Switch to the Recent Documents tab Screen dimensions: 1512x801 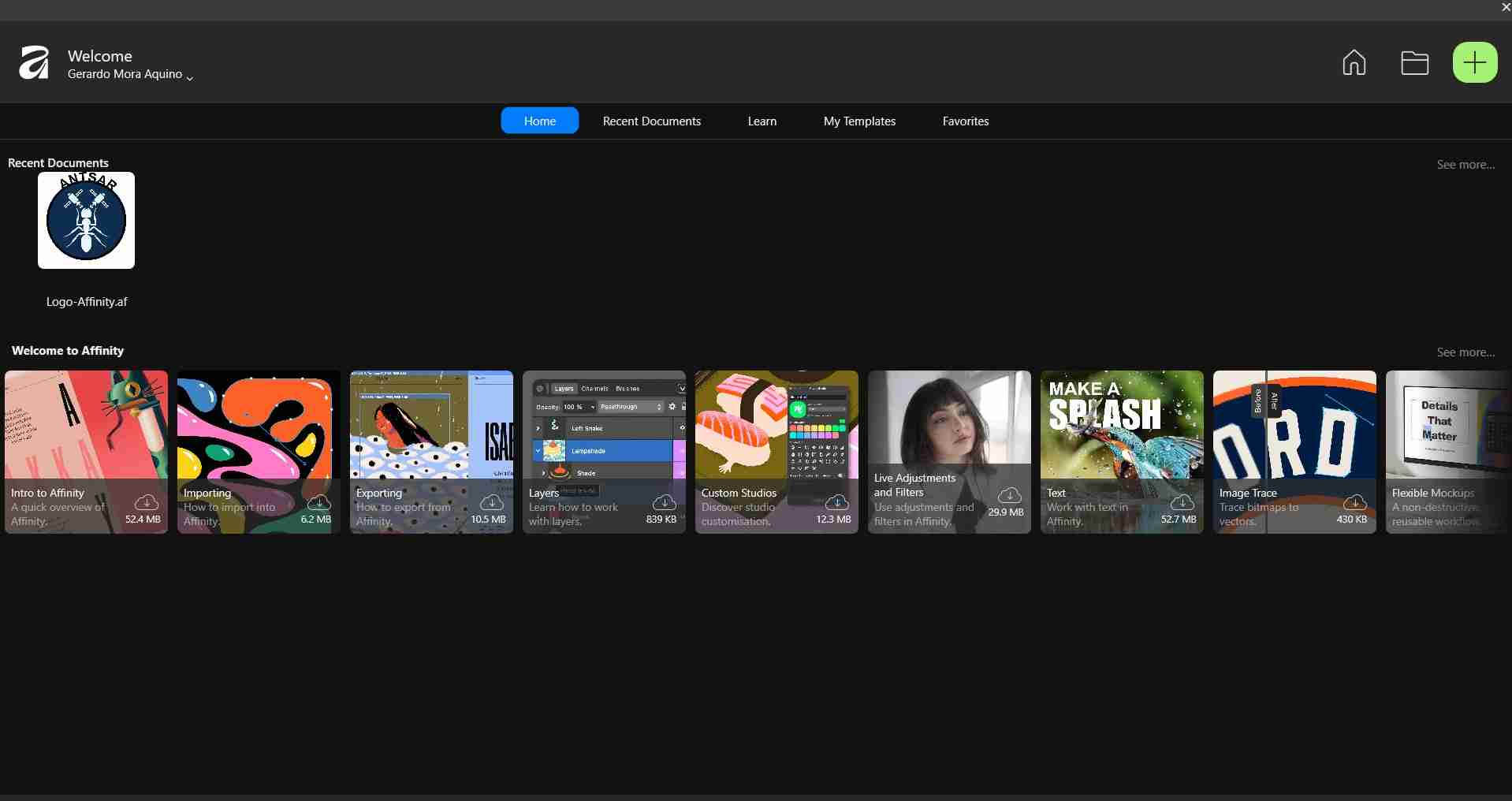pyautogui.click(x=652, y=121)
